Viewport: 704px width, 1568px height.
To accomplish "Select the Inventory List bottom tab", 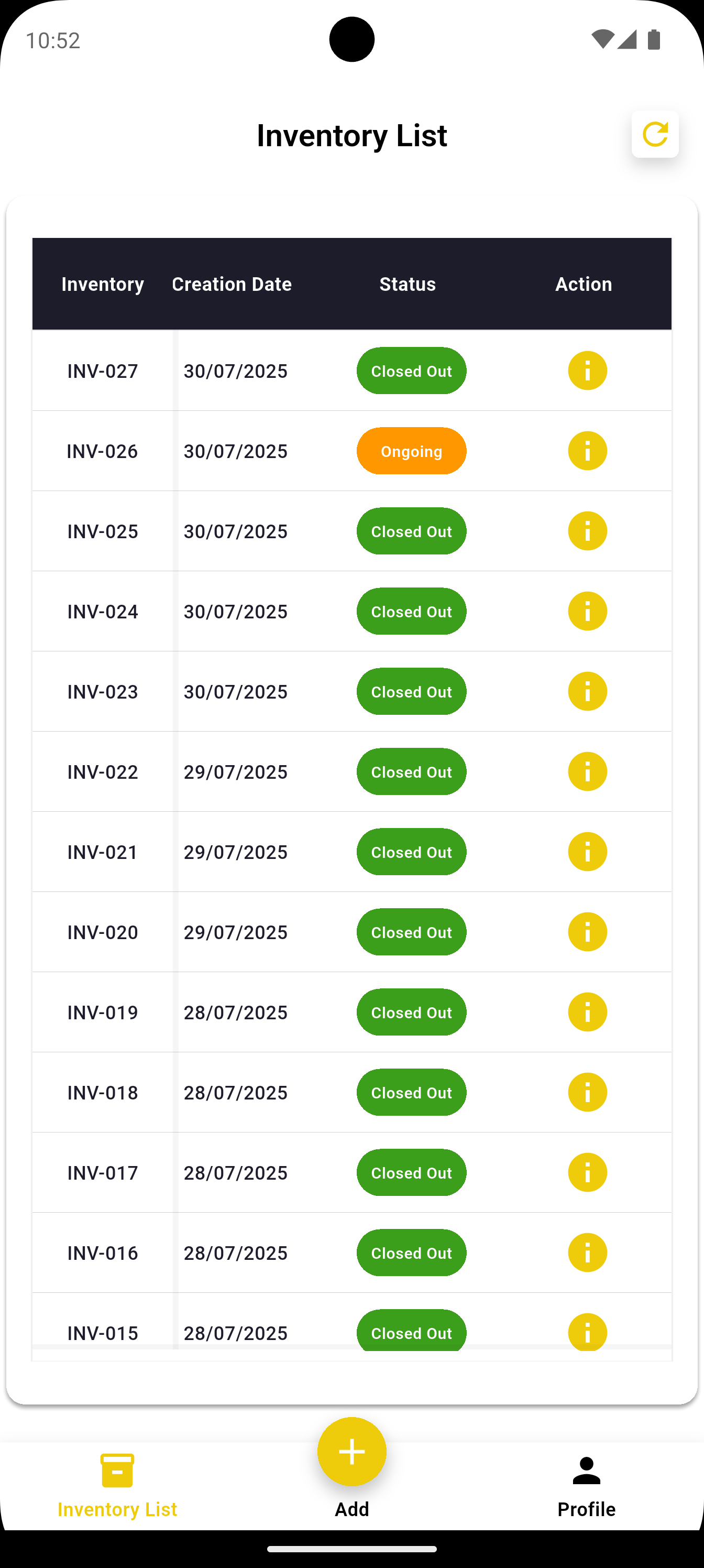I will [x=117, y=1485].
